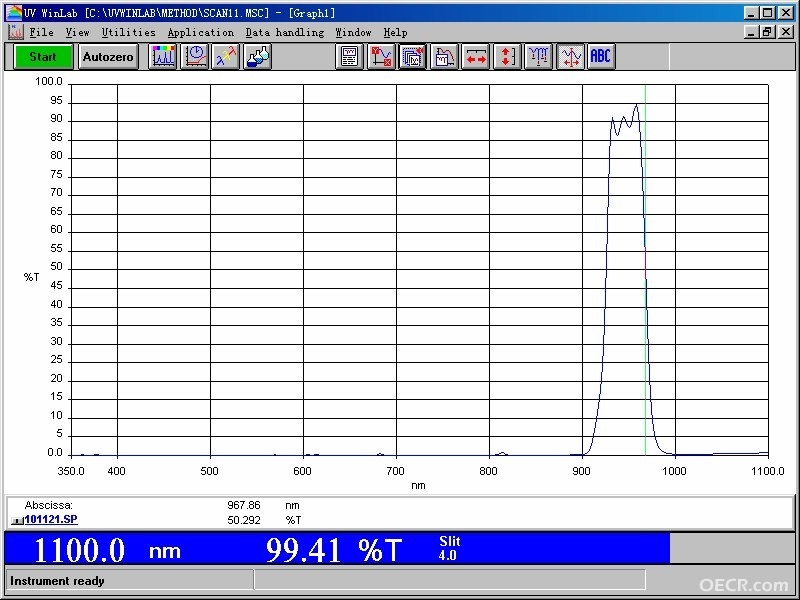800x600 pixels.
Task: Click the calculator report toolbar icon
Action: [349, 57]
